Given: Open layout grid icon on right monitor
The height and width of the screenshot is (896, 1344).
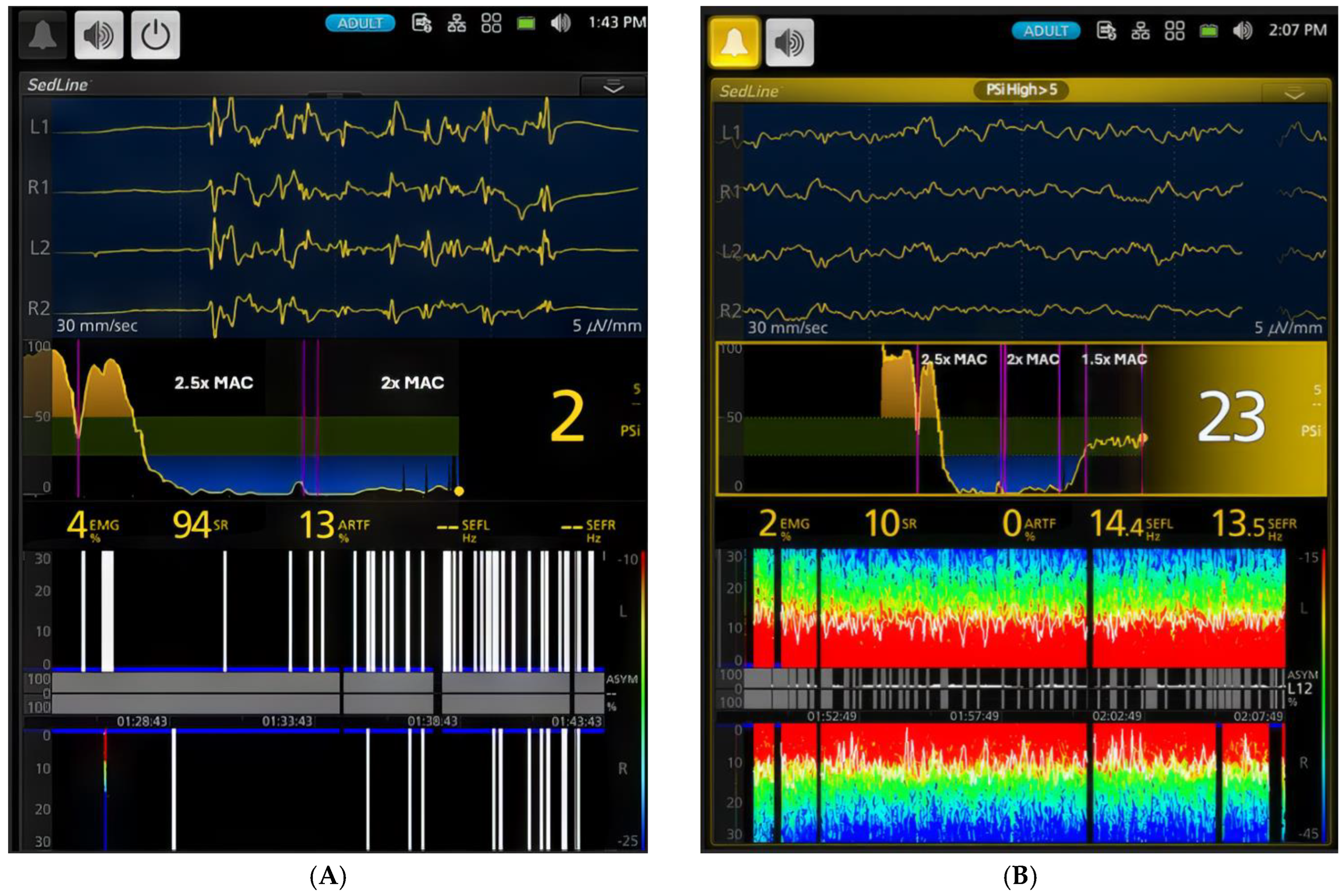Looking at the screenshot, I should coord(1174,31).
